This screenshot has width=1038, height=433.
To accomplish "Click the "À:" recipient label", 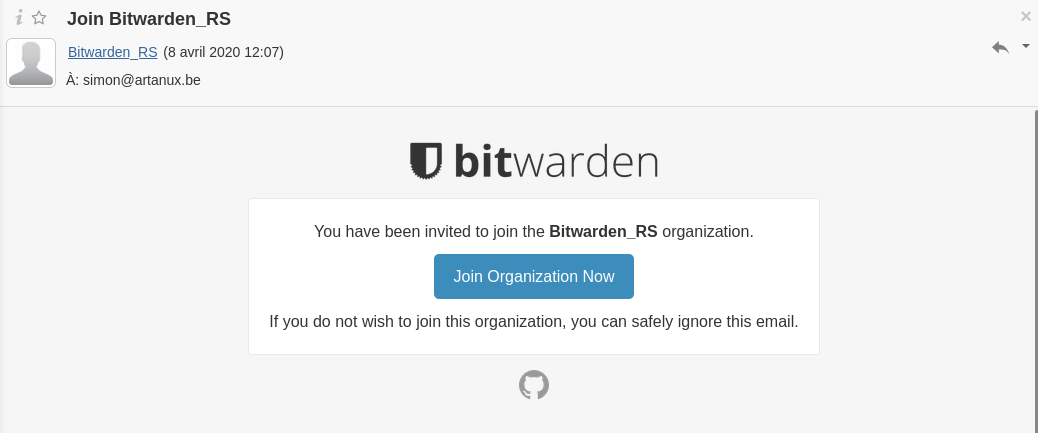I will [x=72, y=80].
